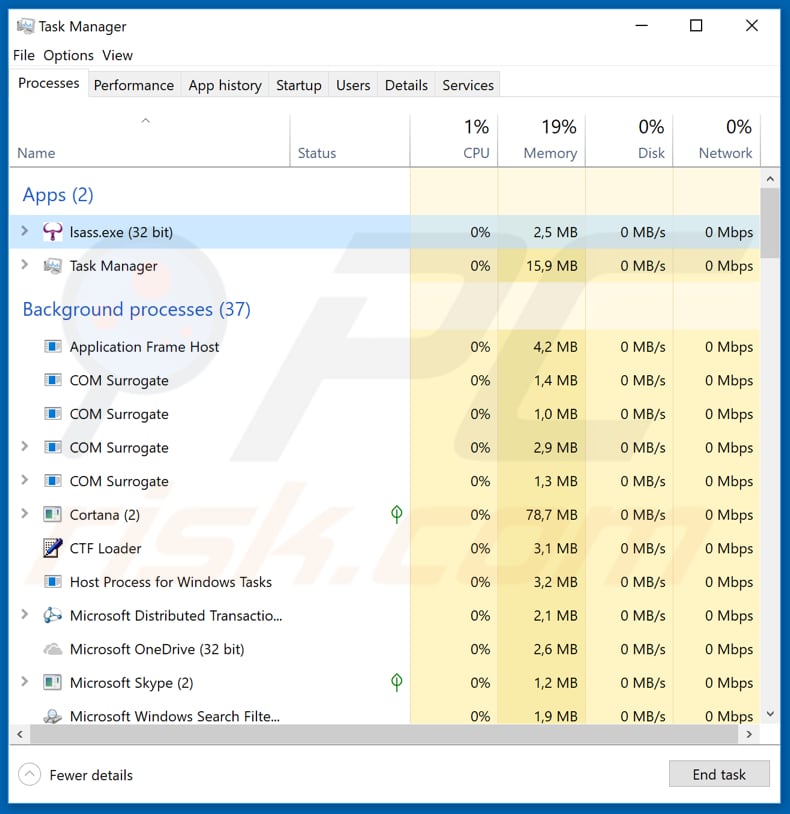Click the Task Manager row icon
Viewport: 790px width, 814px height.
[x=52, y=266]
